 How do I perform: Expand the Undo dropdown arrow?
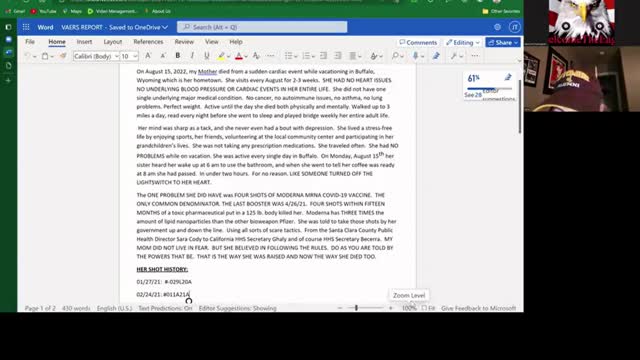(35, 56)
